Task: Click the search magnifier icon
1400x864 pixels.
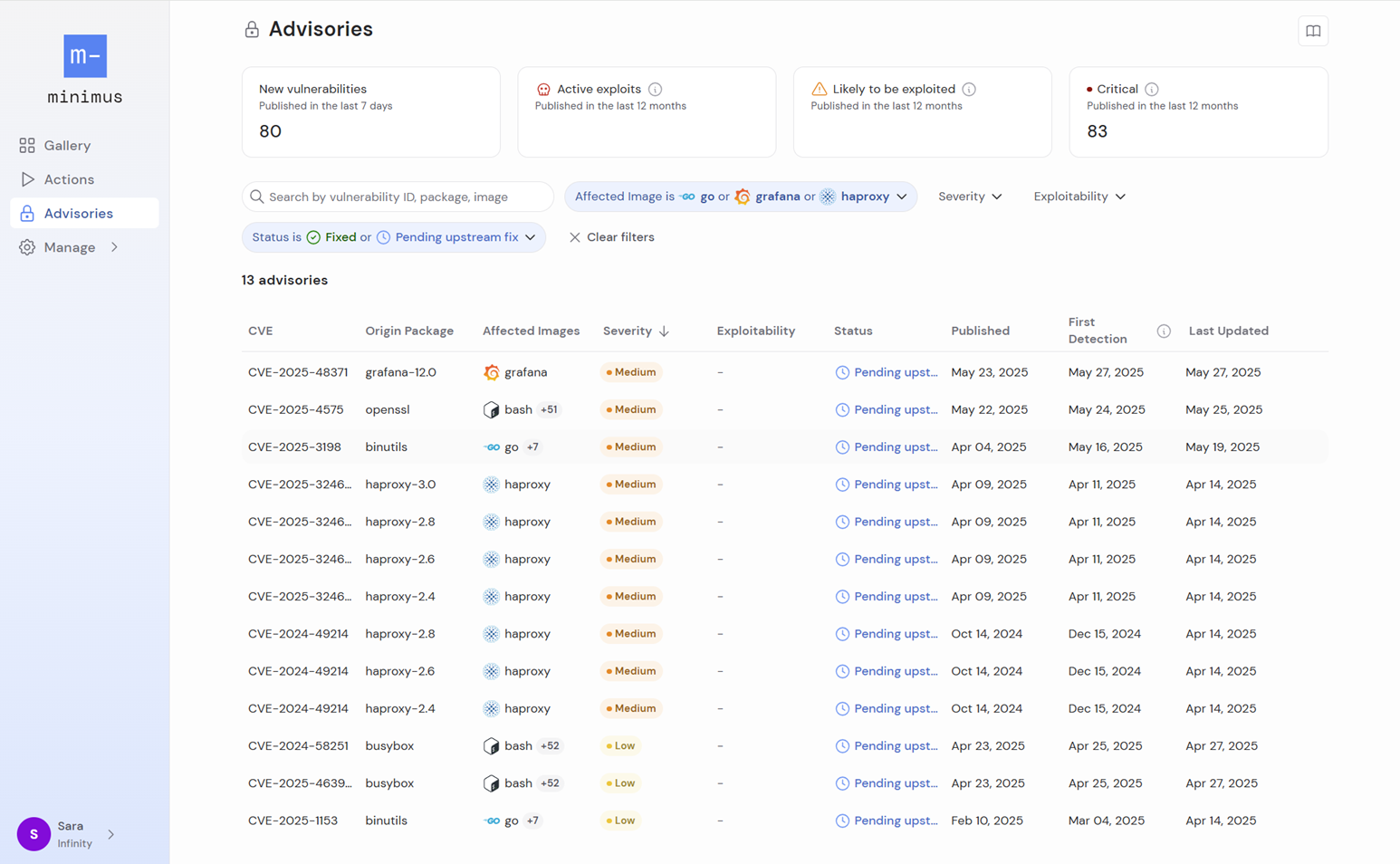Action: (x=257, y=197)
